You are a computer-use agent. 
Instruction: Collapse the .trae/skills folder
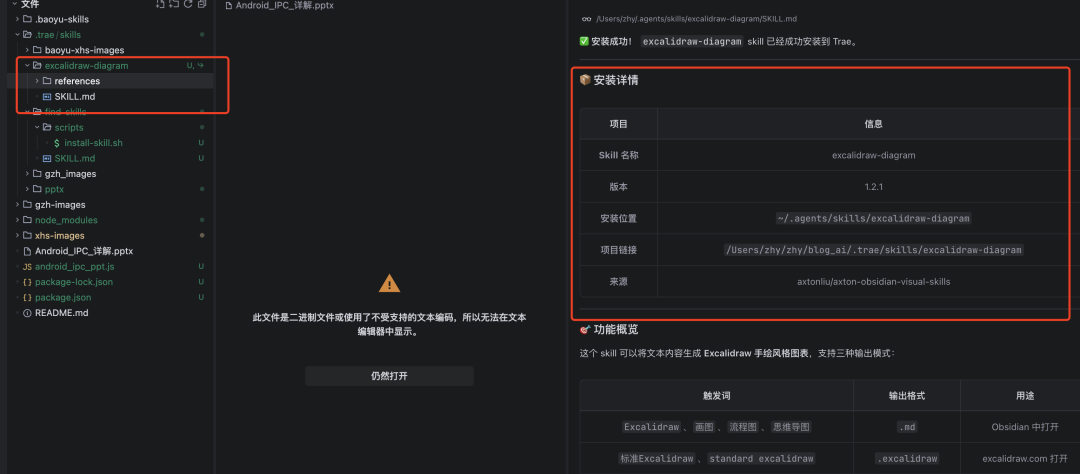17,34
